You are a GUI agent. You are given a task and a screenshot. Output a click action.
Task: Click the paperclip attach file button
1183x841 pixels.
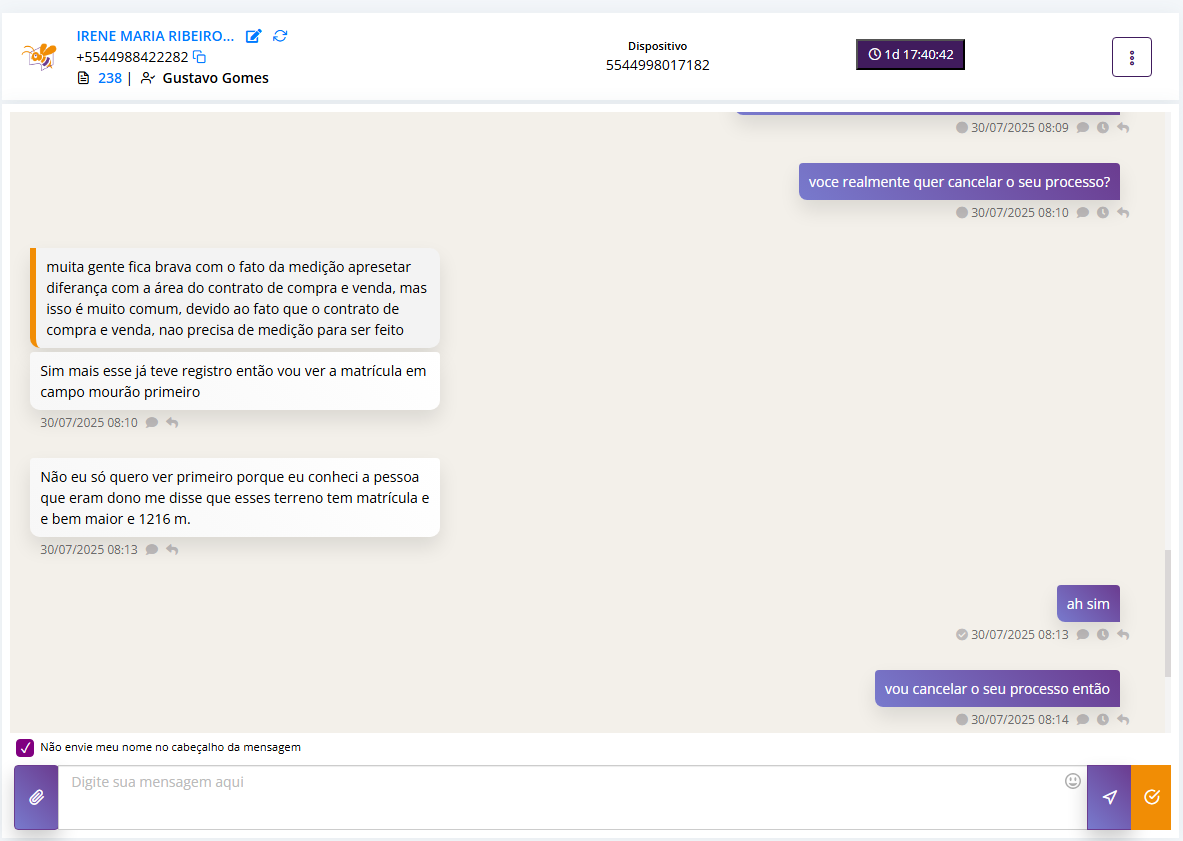point(36,797)
